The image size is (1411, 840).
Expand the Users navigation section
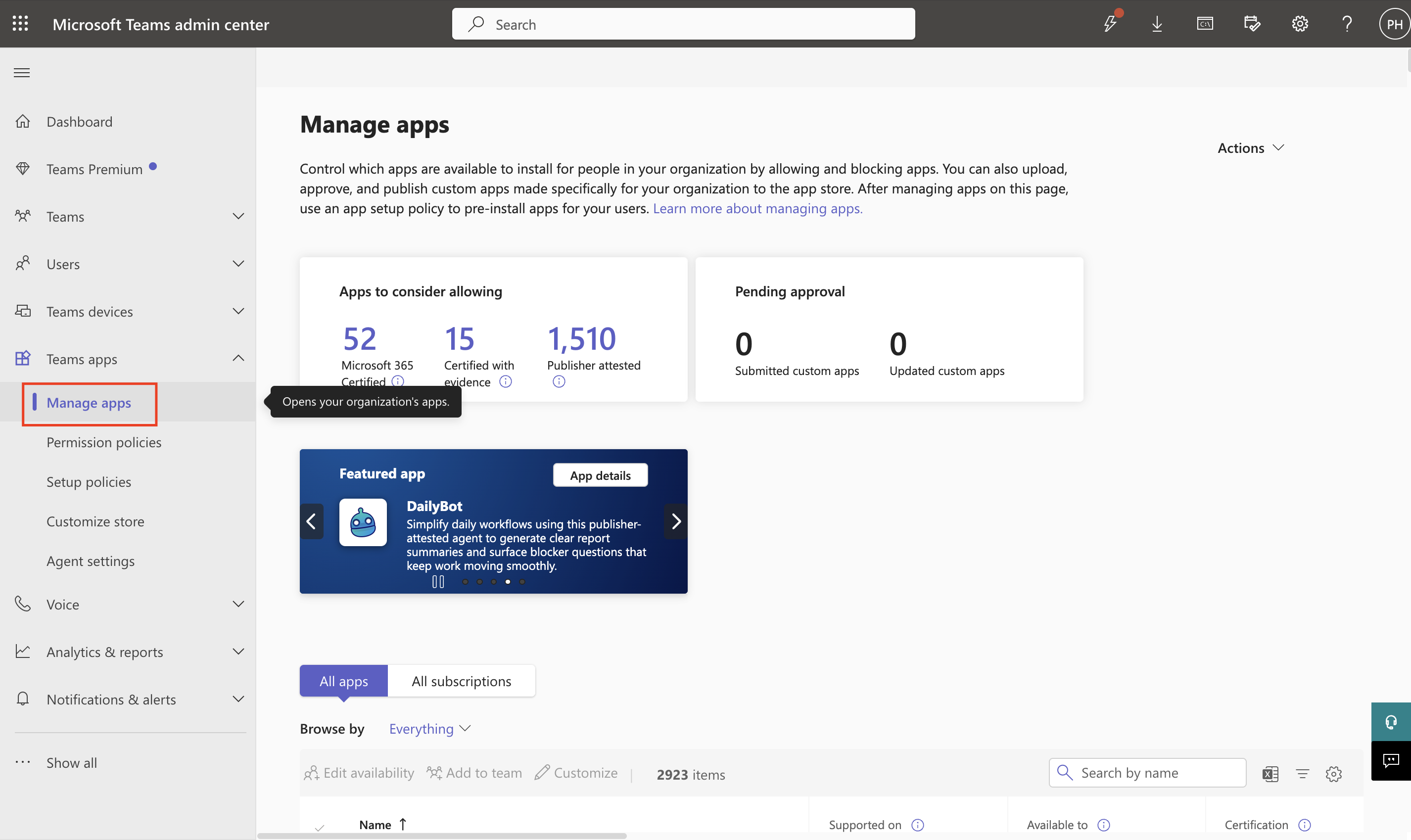tap(238, 264)
